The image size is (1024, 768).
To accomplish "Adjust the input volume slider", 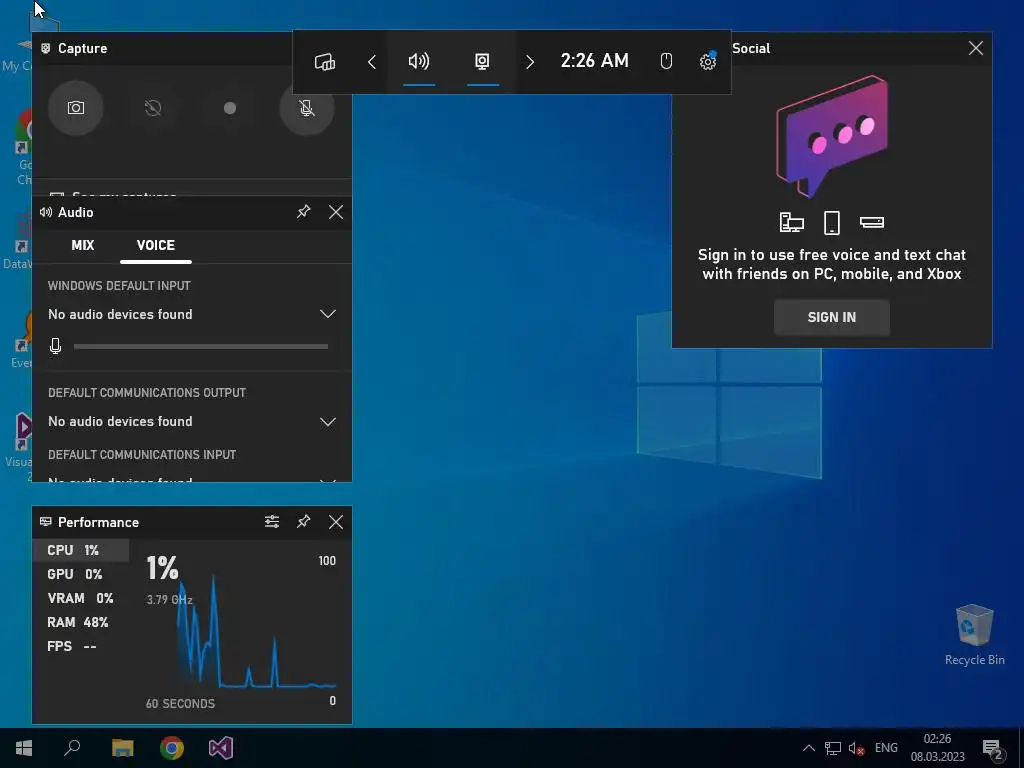I will 200,347.
